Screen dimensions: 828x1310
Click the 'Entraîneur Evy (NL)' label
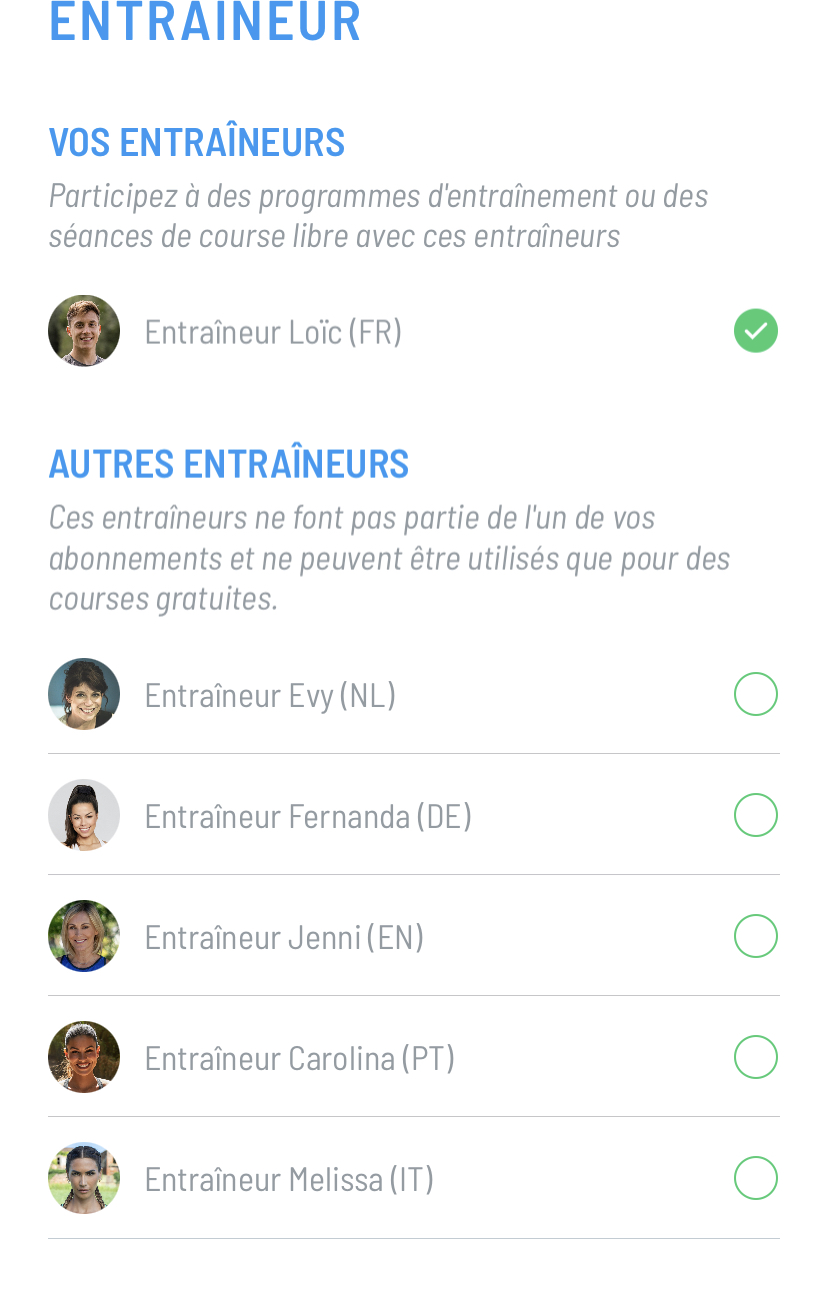tap(270, 695)
